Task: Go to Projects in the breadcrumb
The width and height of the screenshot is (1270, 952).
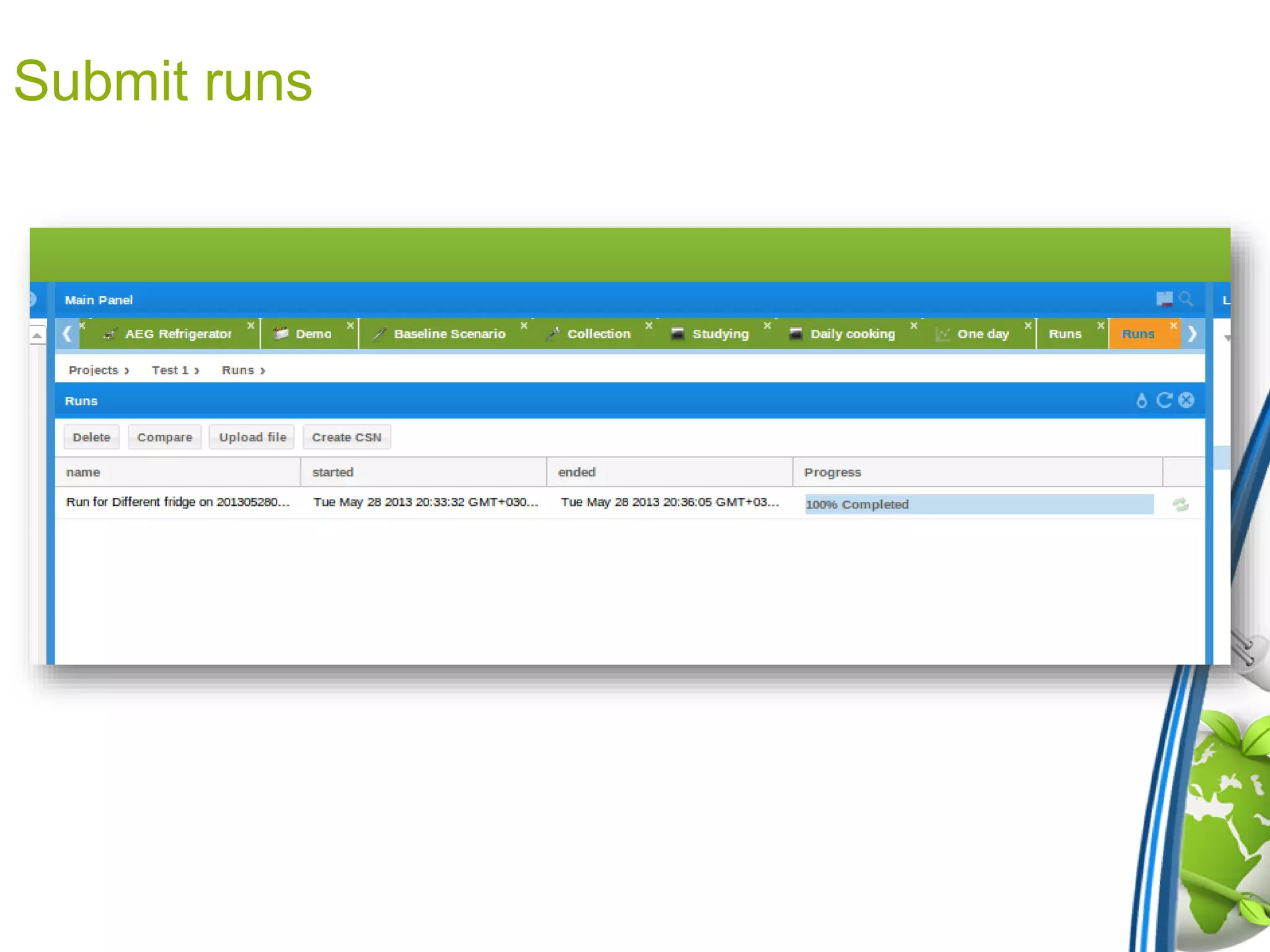Action: coord(94,370)
